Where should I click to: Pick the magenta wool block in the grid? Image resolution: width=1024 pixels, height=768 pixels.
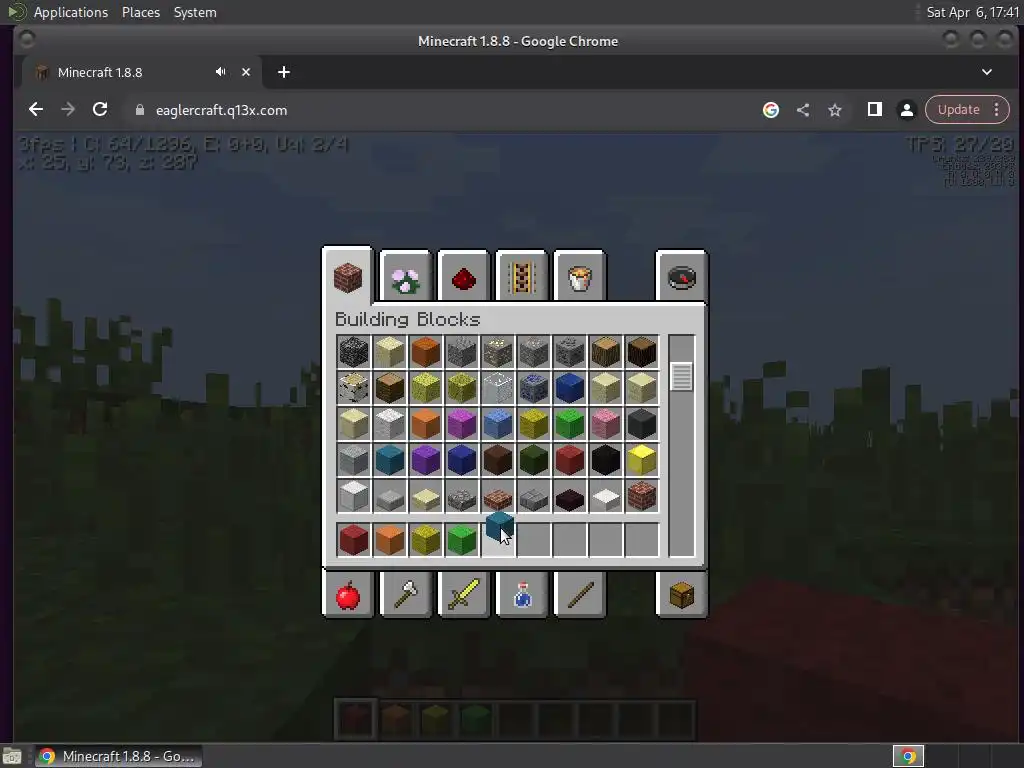click(x=462, y=424)
